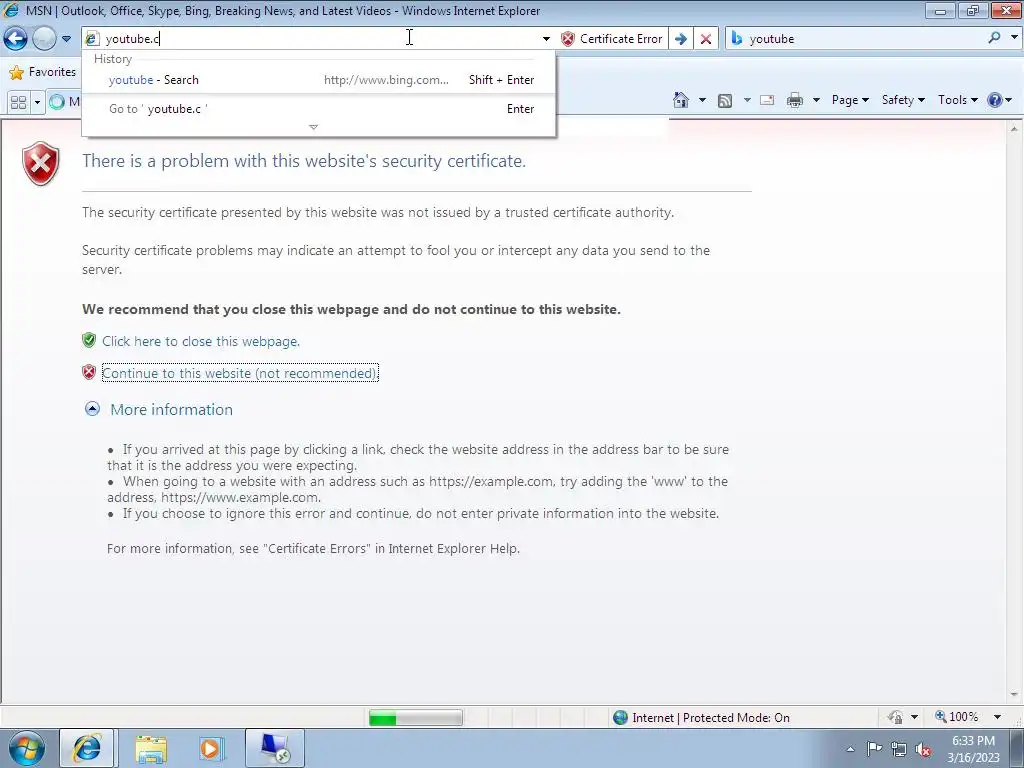The width and height of the screenshot is (1024, 768).
Task: Click the red Stop loading X button
Action: (x=706, y=39)
